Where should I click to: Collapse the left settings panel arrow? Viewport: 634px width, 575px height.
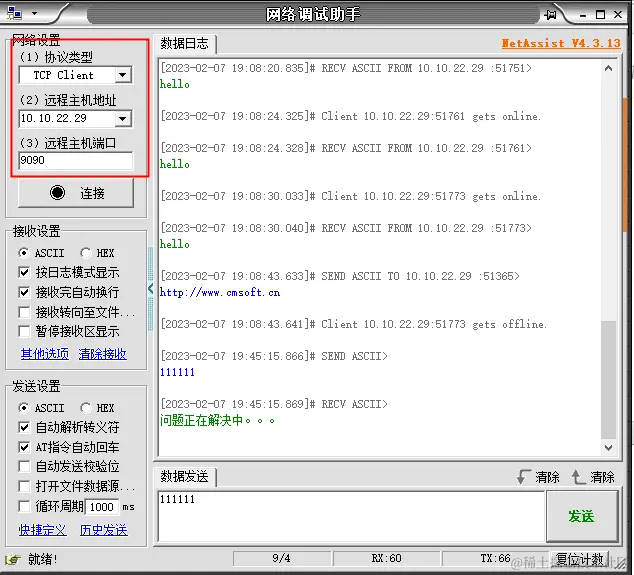pos(150,289)
